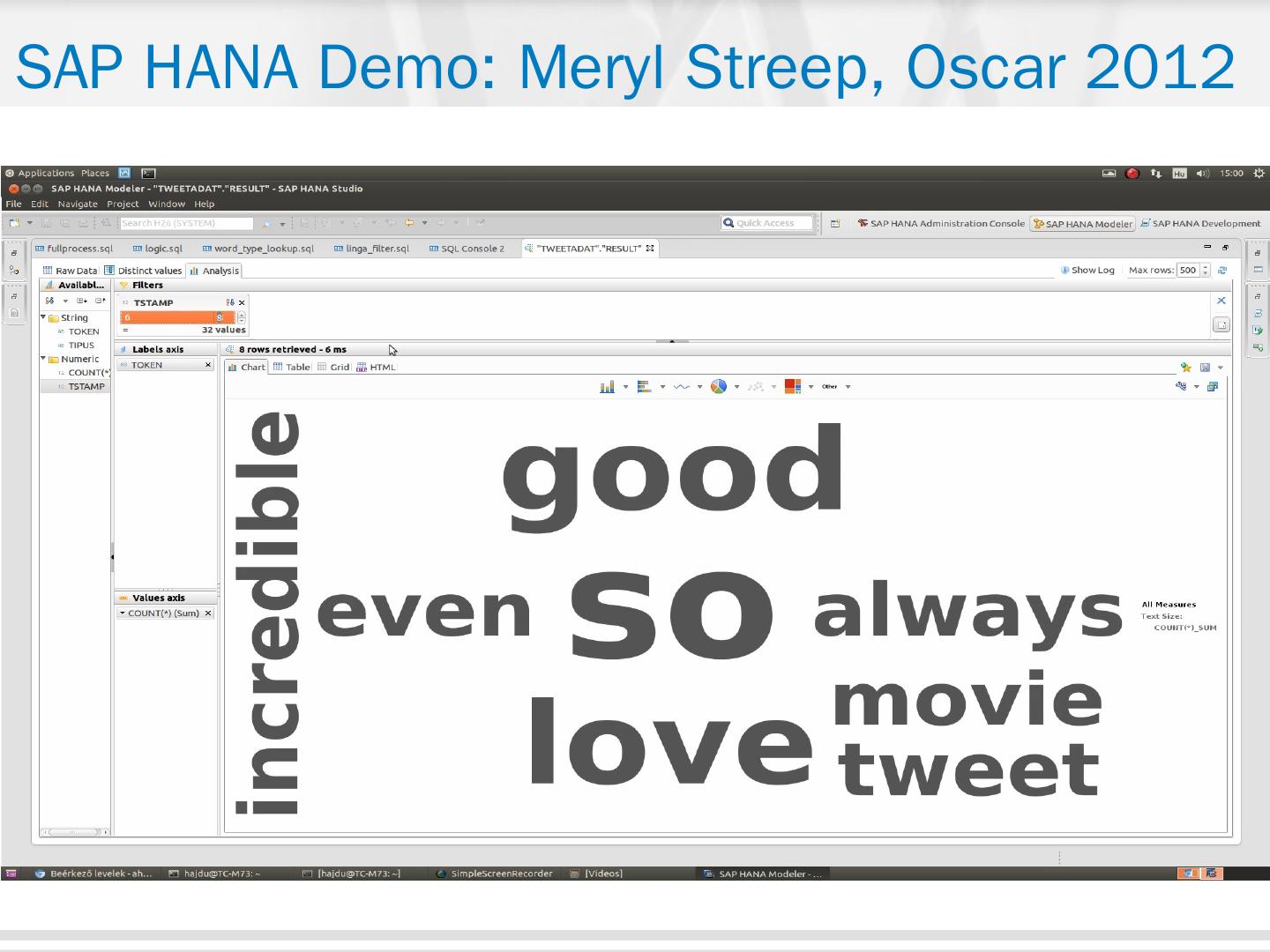The height and width of the screenshot is (952, 1270).
Task: Click the Show Log button
Action: (1087, 271)
